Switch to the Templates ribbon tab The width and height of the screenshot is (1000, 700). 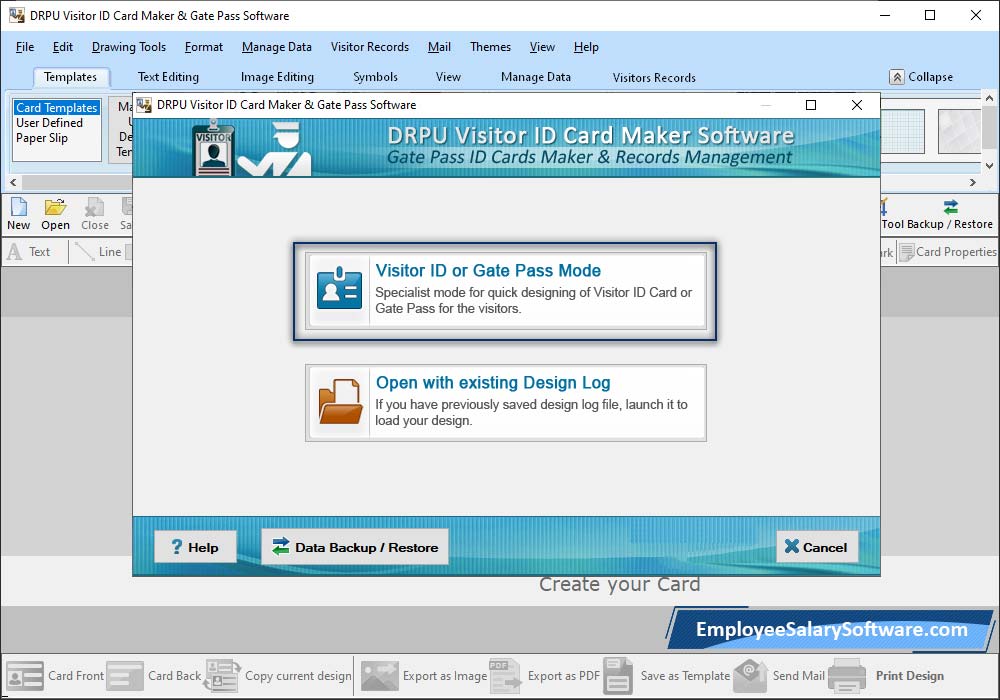[x=71, y=77]
